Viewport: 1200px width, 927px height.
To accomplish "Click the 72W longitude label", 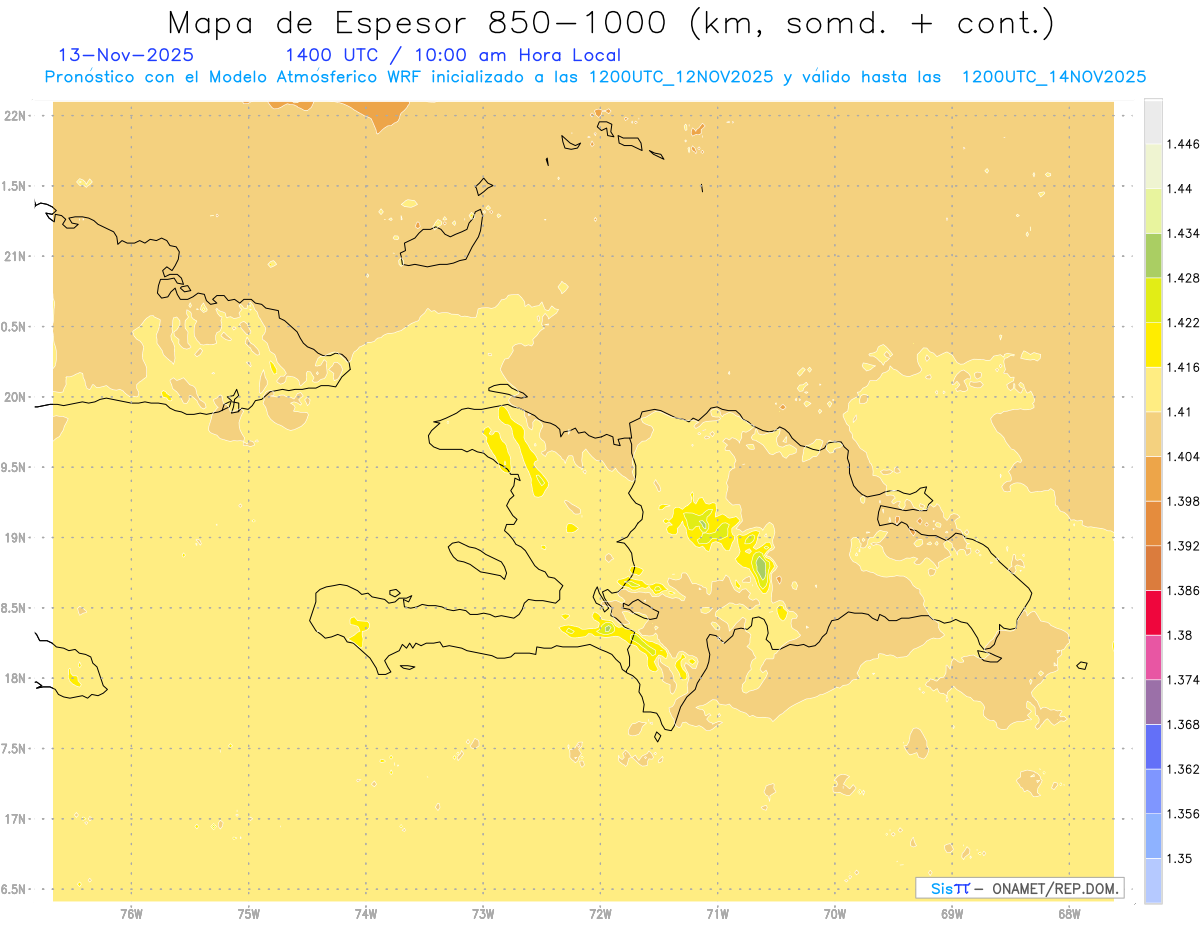I will pyautogui.click(x=600, y=914).
